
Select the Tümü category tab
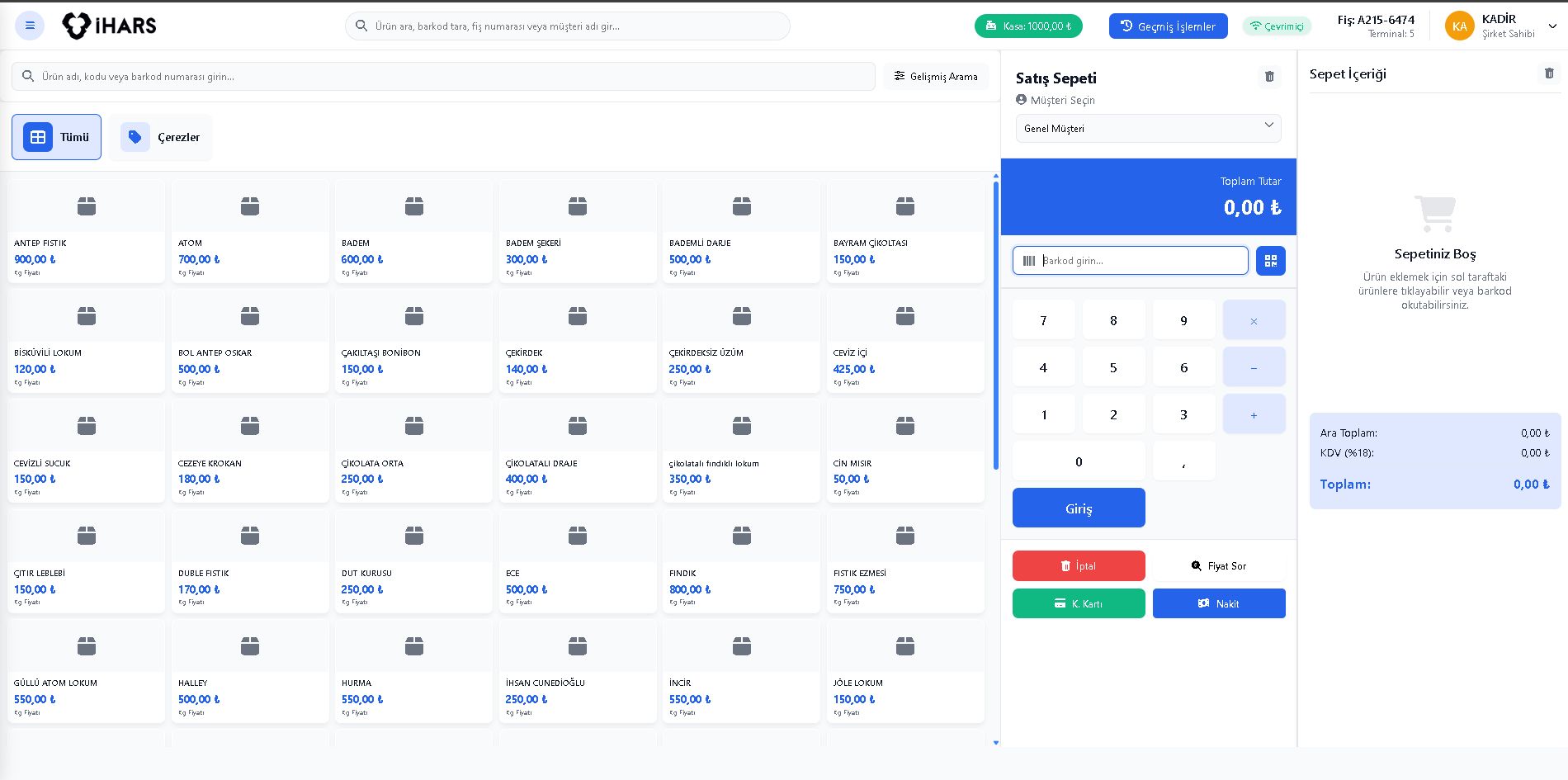(x=57, y=137)
